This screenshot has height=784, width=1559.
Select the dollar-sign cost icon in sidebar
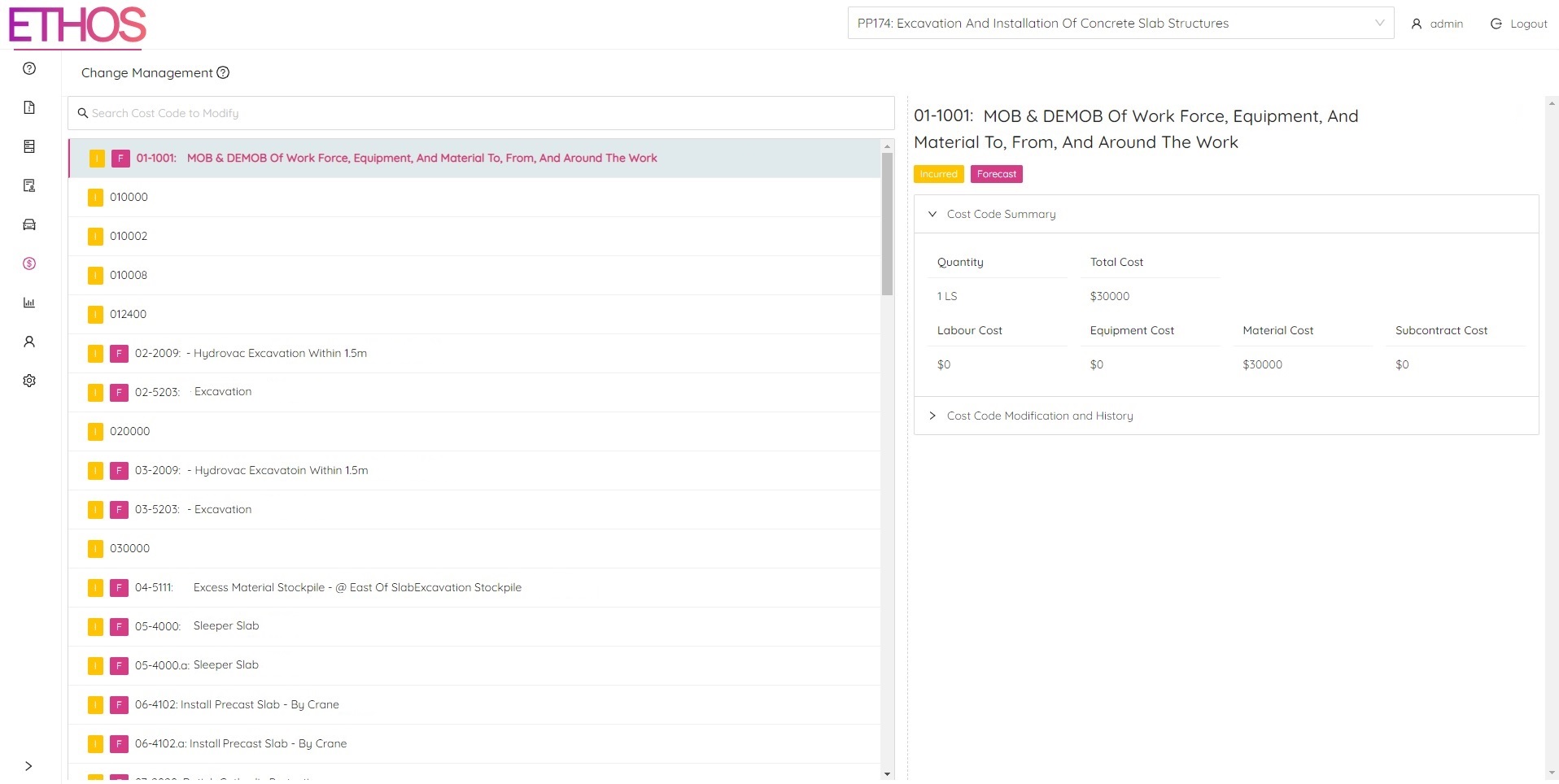pyautogui.click(x=29, y=264)
